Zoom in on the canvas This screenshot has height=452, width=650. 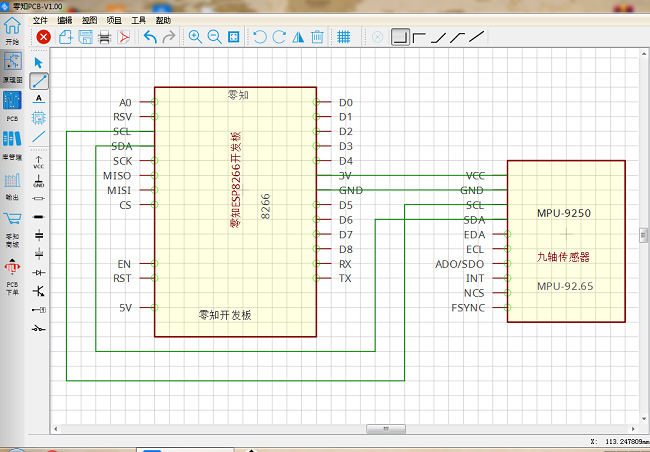pyautogui.click(x=195, y=37)
